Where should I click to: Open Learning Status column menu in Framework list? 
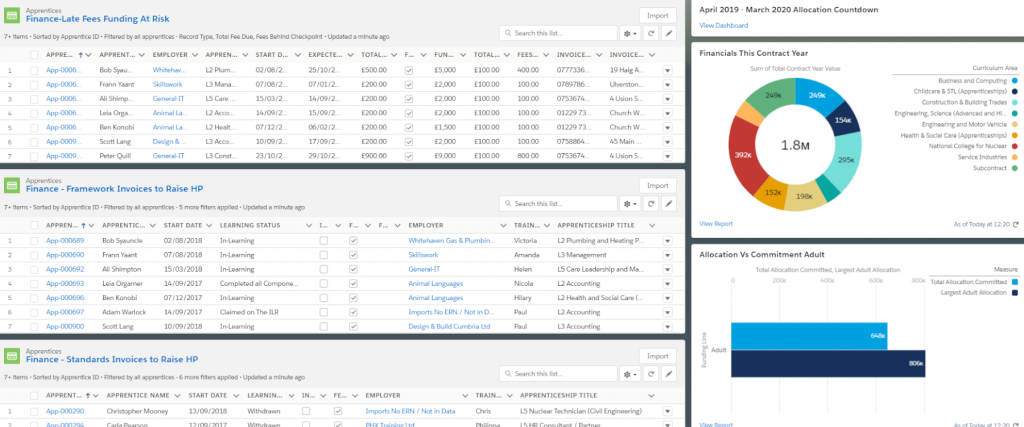[309, 225]
